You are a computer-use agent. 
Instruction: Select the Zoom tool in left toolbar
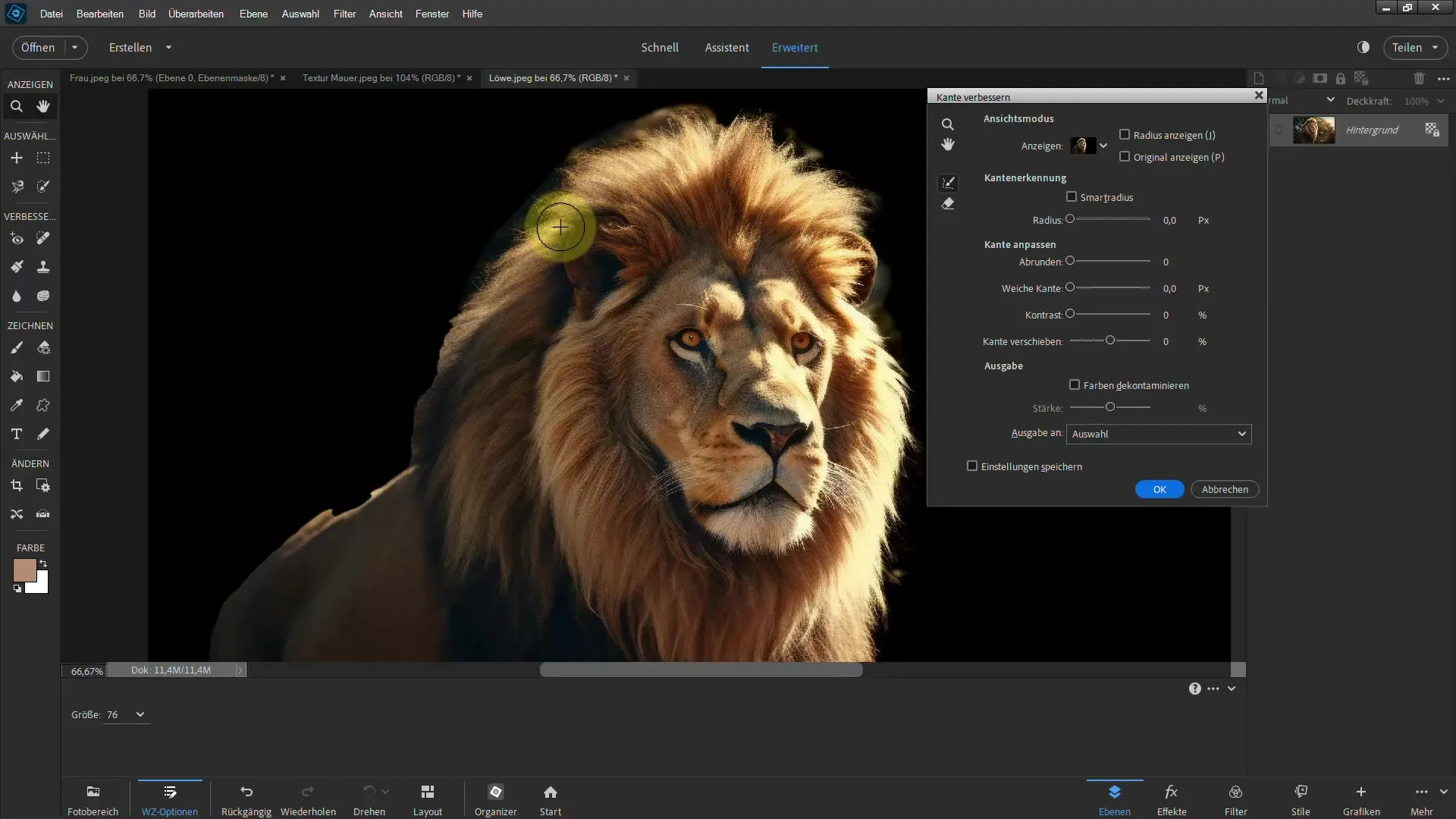click(17, 106)
